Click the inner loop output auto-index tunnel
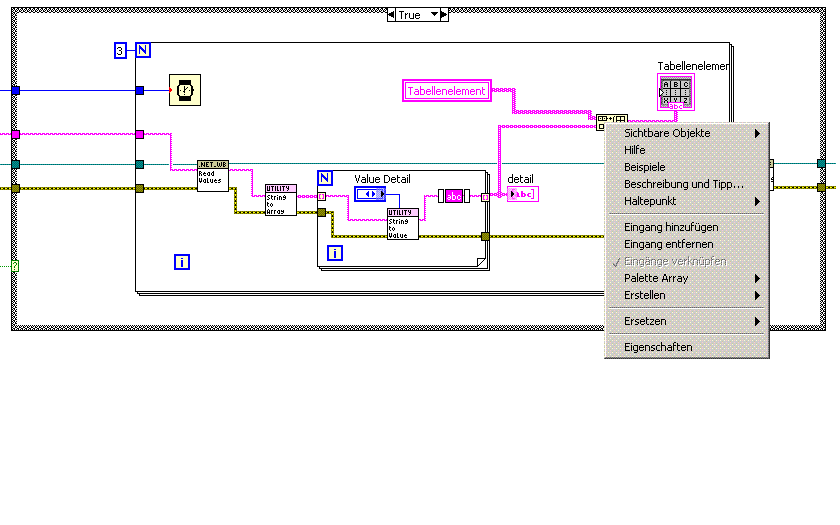This screenshot has width=840, height=525. coord(485,197)
